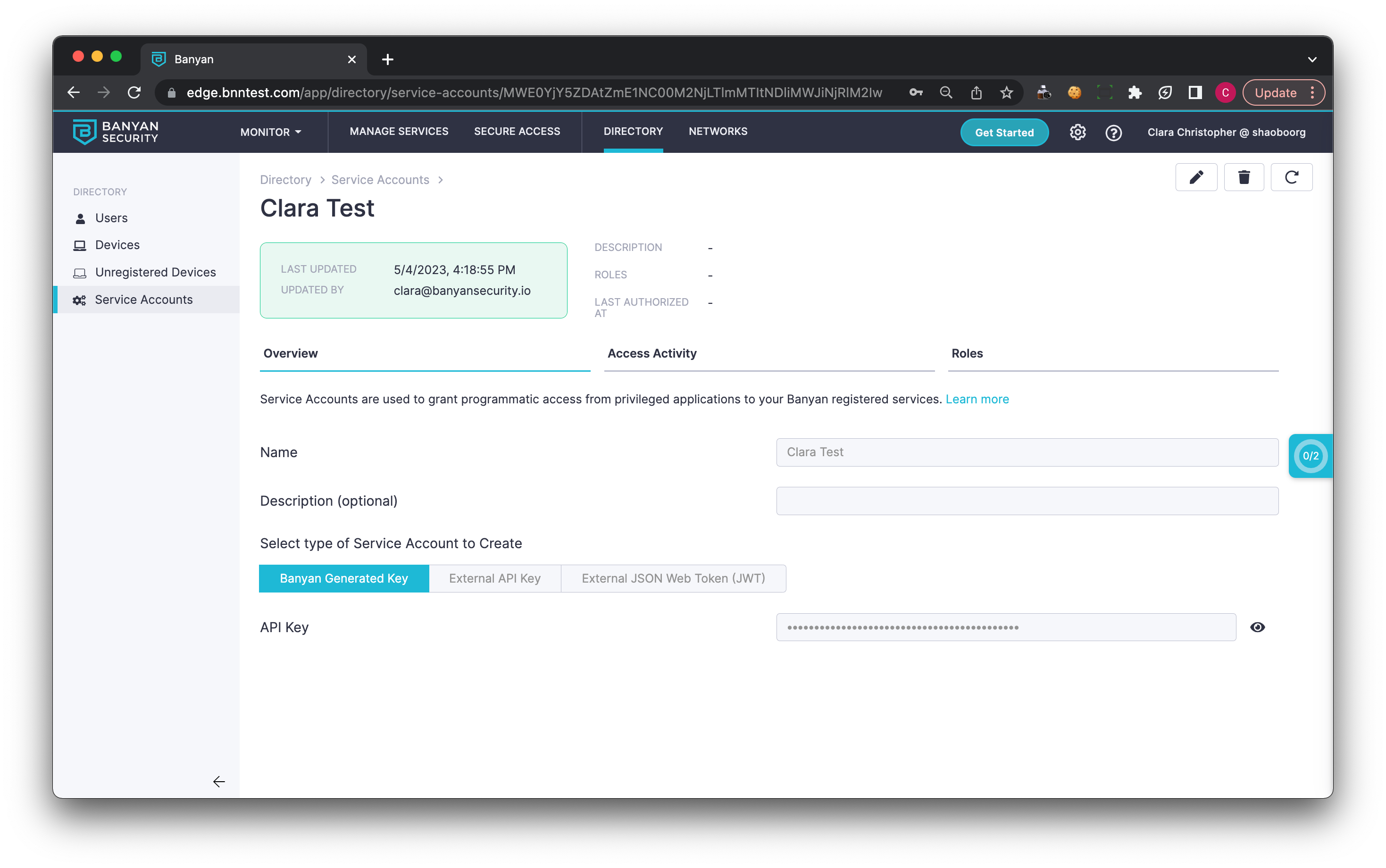Click the Description (optional) input field

point(1027,501)
